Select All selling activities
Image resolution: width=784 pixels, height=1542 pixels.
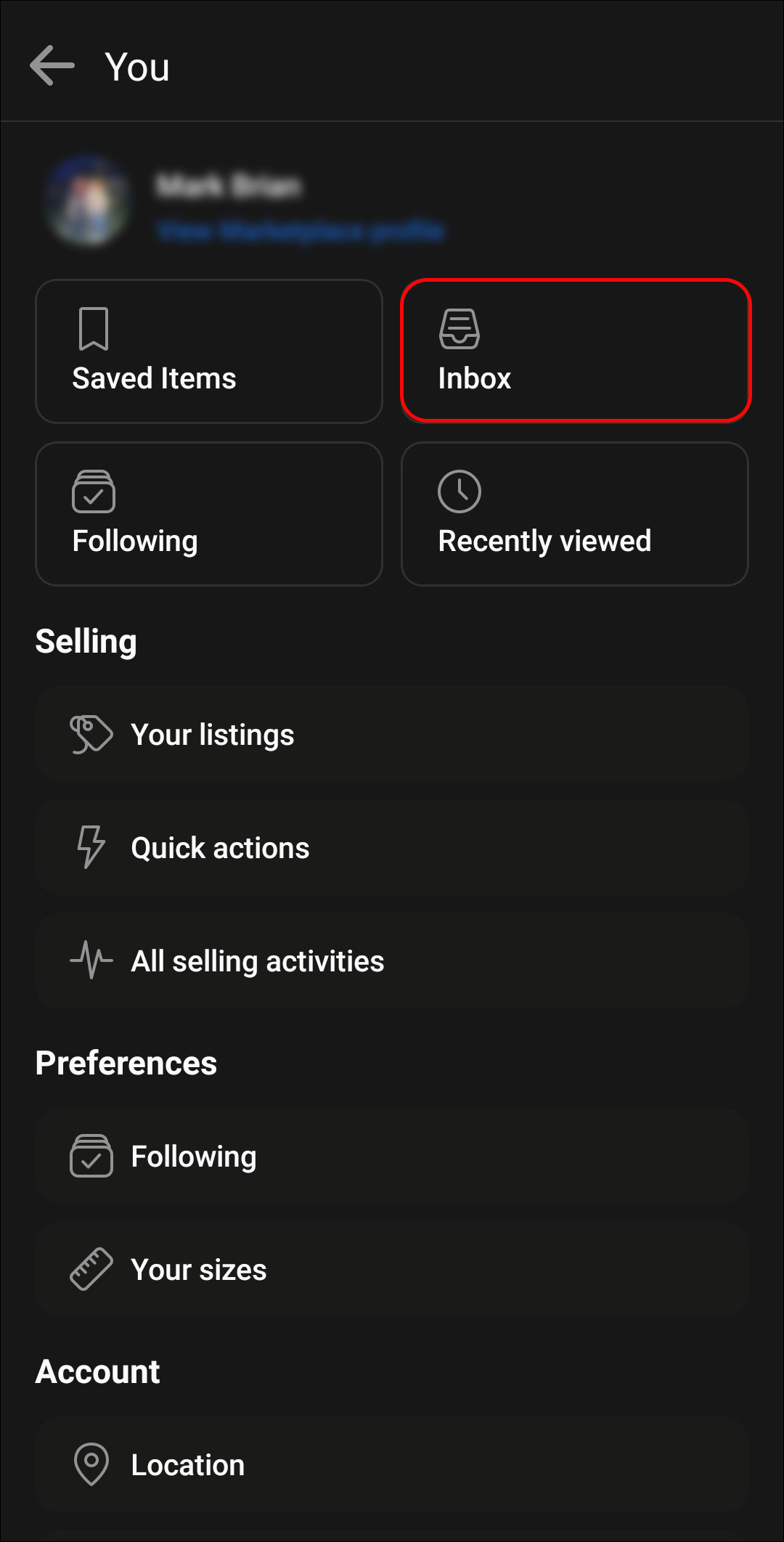click(392, 960)
